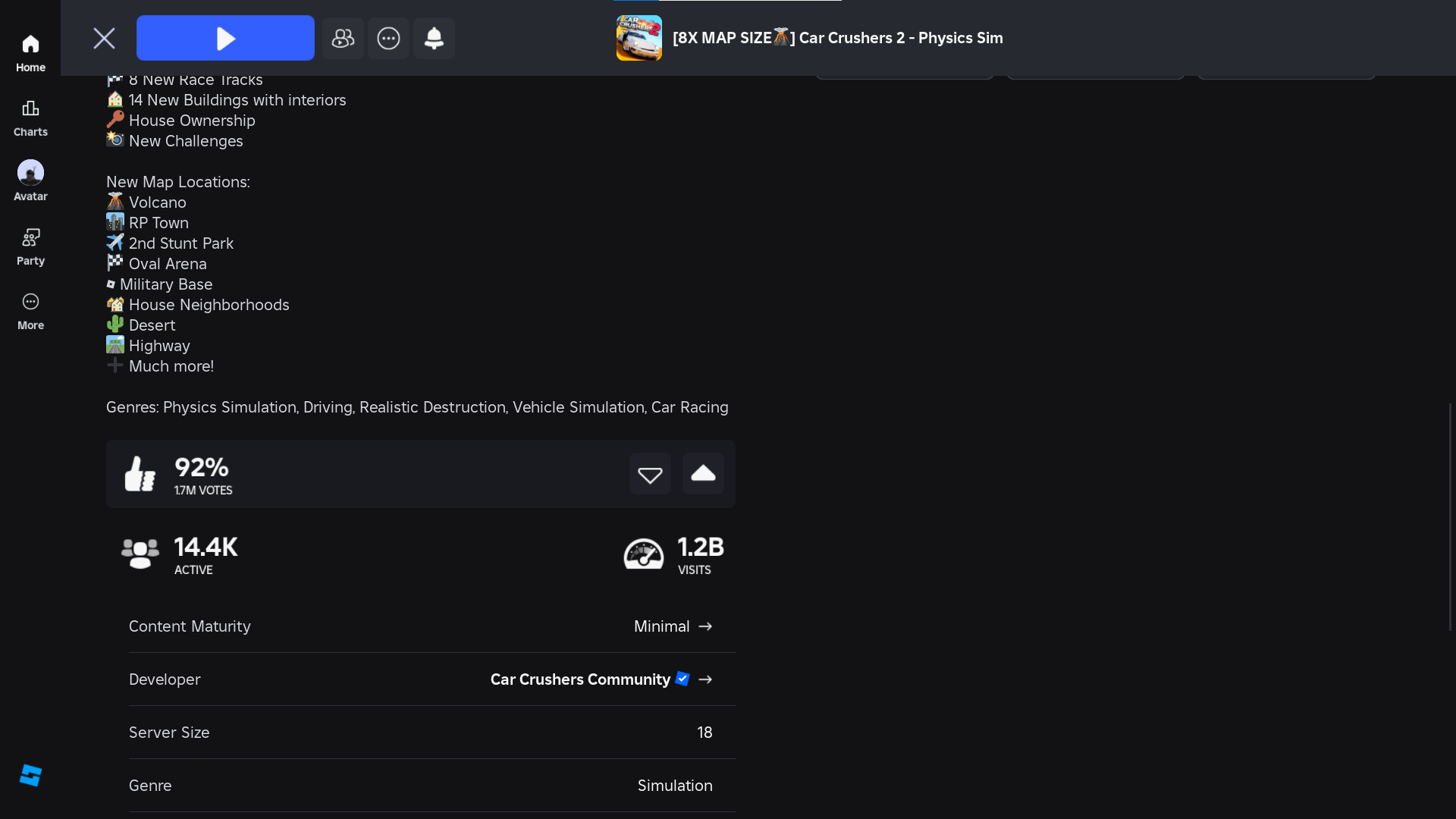1456x819 pixels.
Task: Click the Roblox Studio logo icon
Action: point(30,775)
